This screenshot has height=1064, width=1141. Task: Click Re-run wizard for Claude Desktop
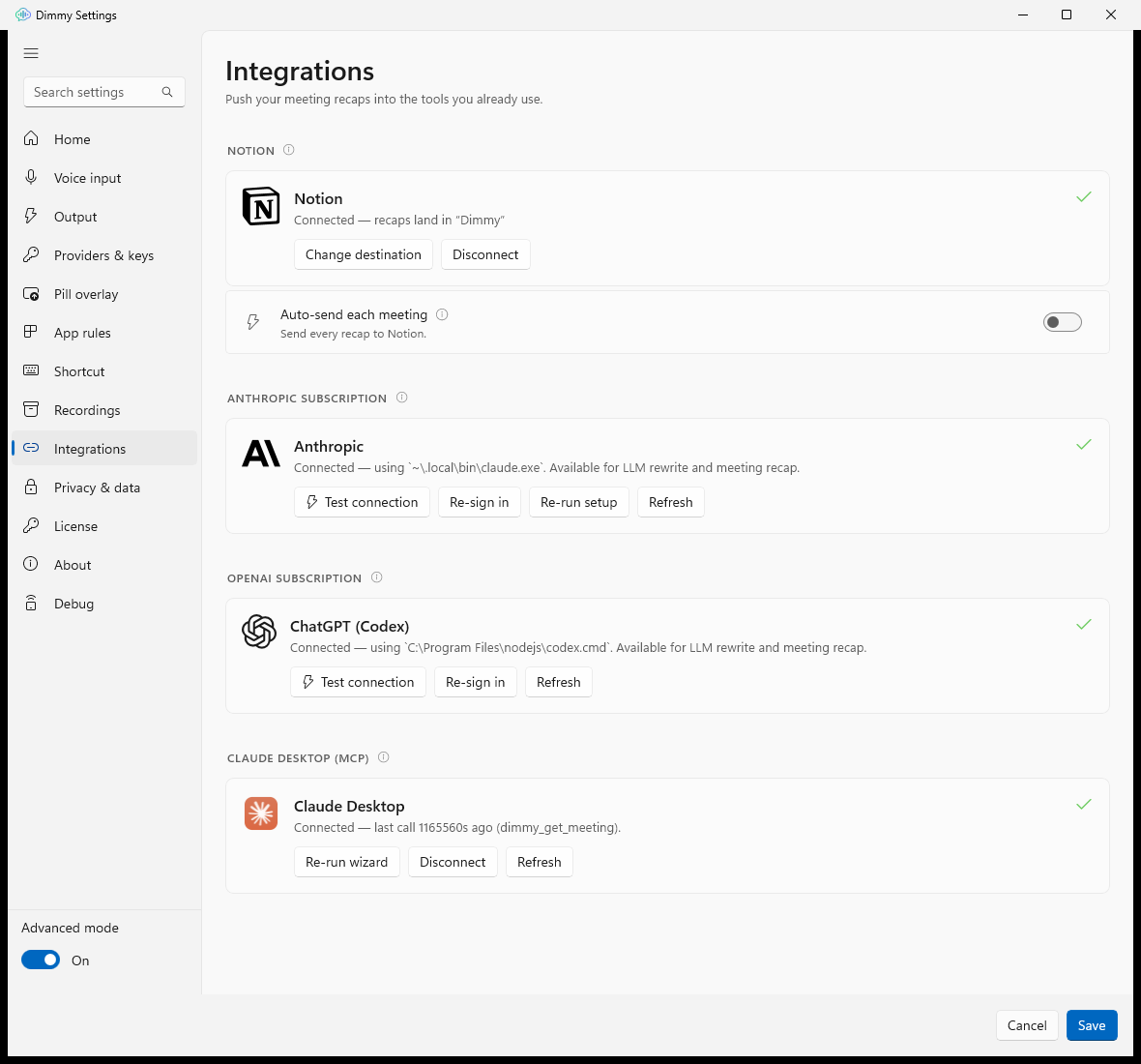click(x=346, y=861)
